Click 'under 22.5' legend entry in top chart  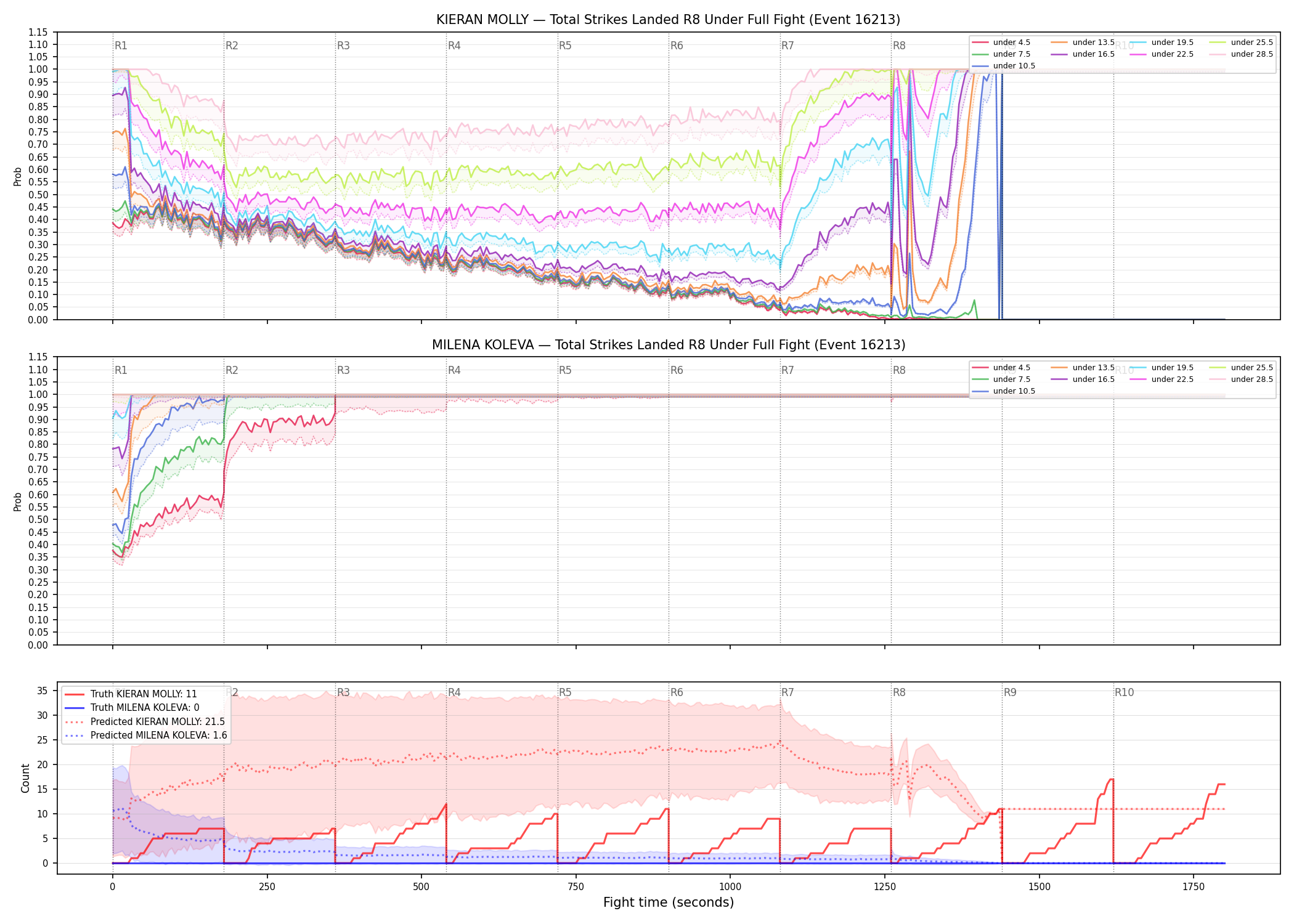[x=1161, y=54]
